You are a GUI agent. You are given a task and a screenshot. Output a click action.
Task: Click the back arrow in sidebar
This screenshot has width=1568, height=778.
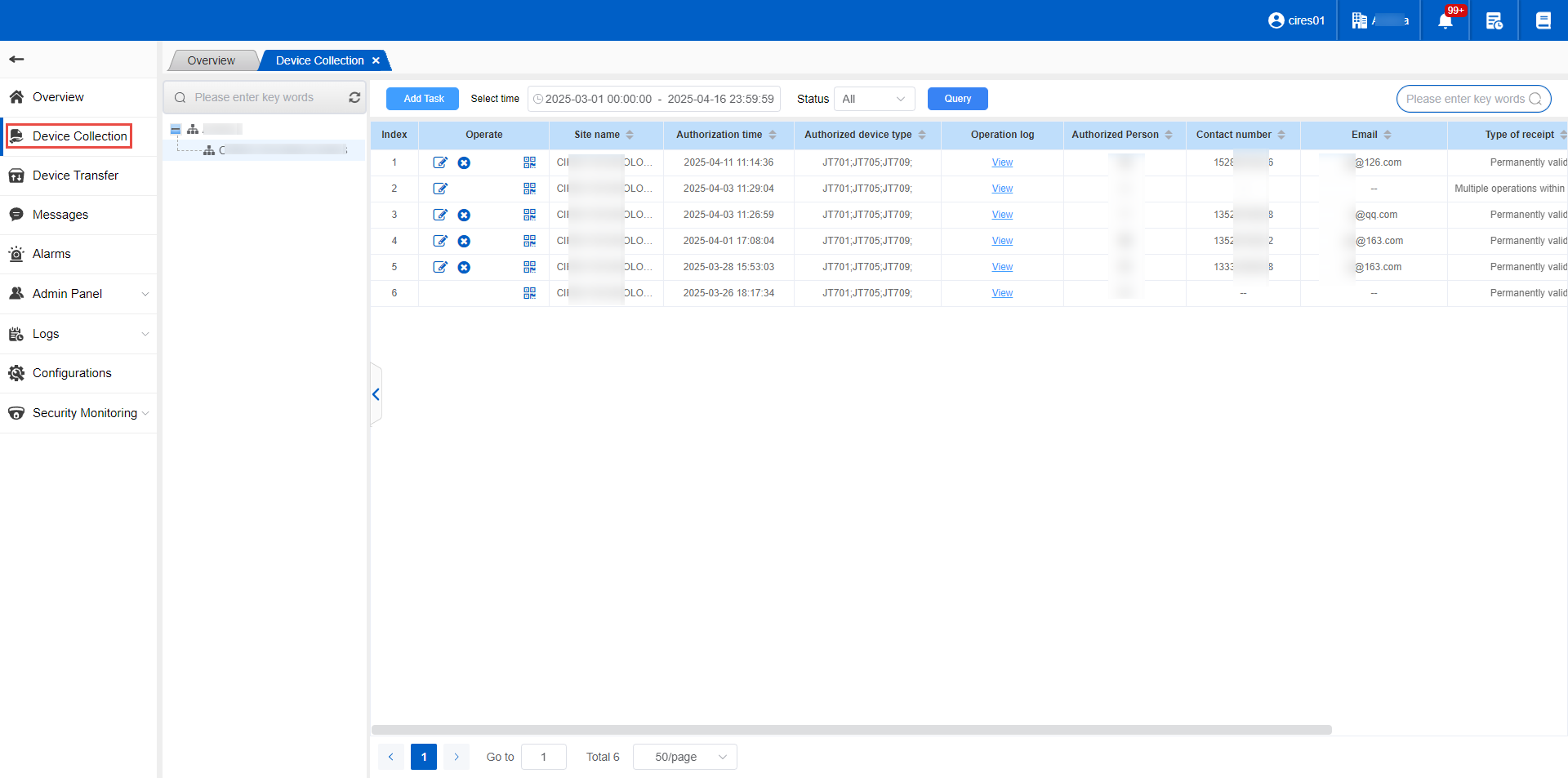pos(16,59)
